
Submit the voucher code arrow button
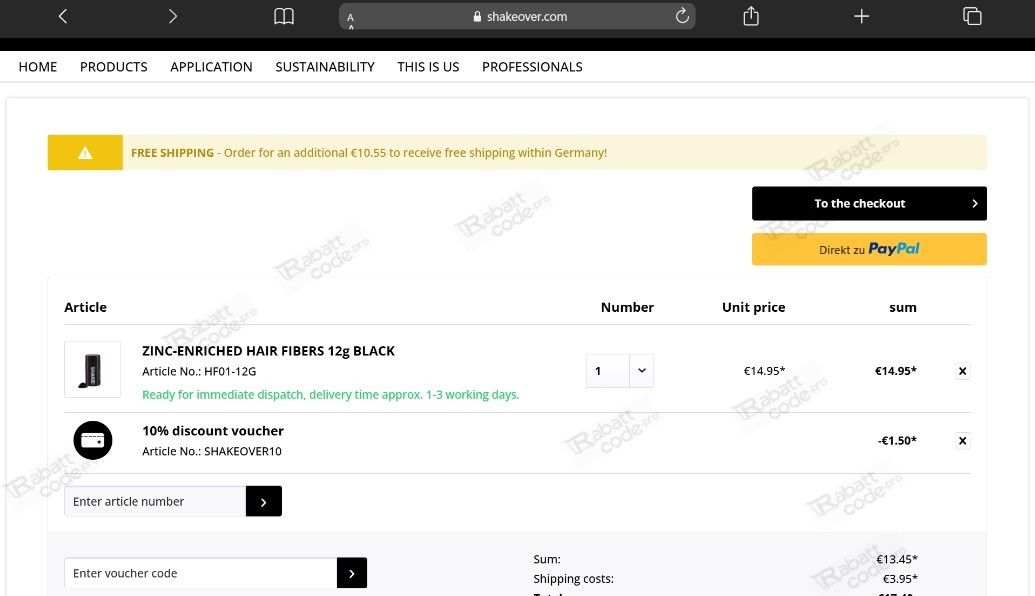pos(352,573)
